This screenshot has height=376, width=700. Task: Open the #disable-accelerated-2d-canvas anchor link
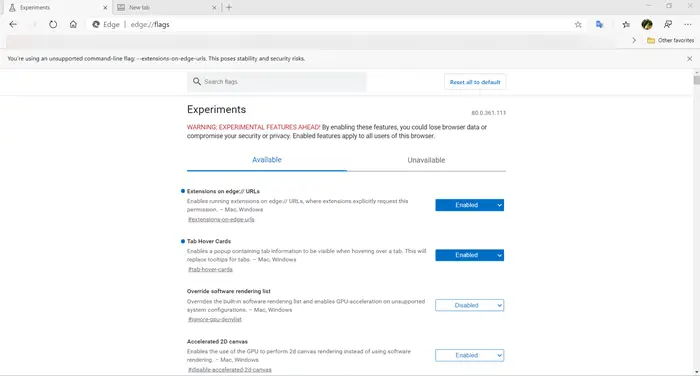pyautogui.click(x=229, y=369)
